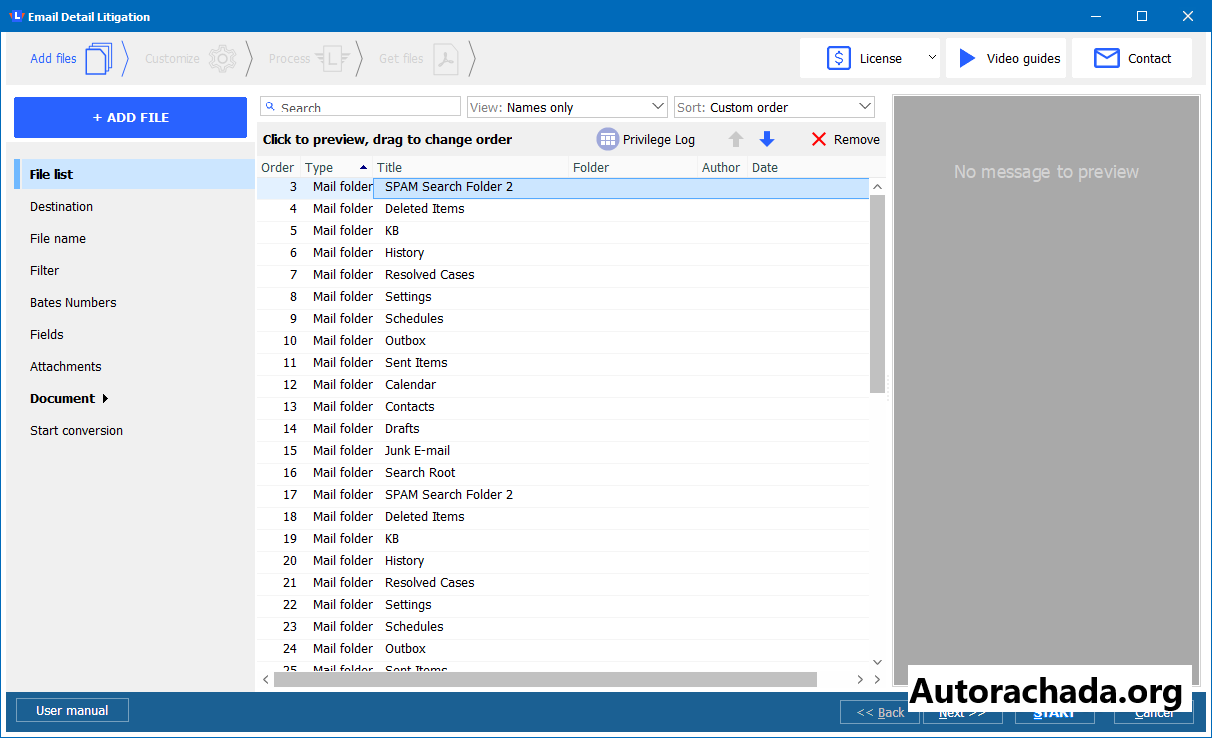Remove the selected file with red X
Image resolution: width=1212 pixels, height=738 pixels.
[x=819, y=140]
